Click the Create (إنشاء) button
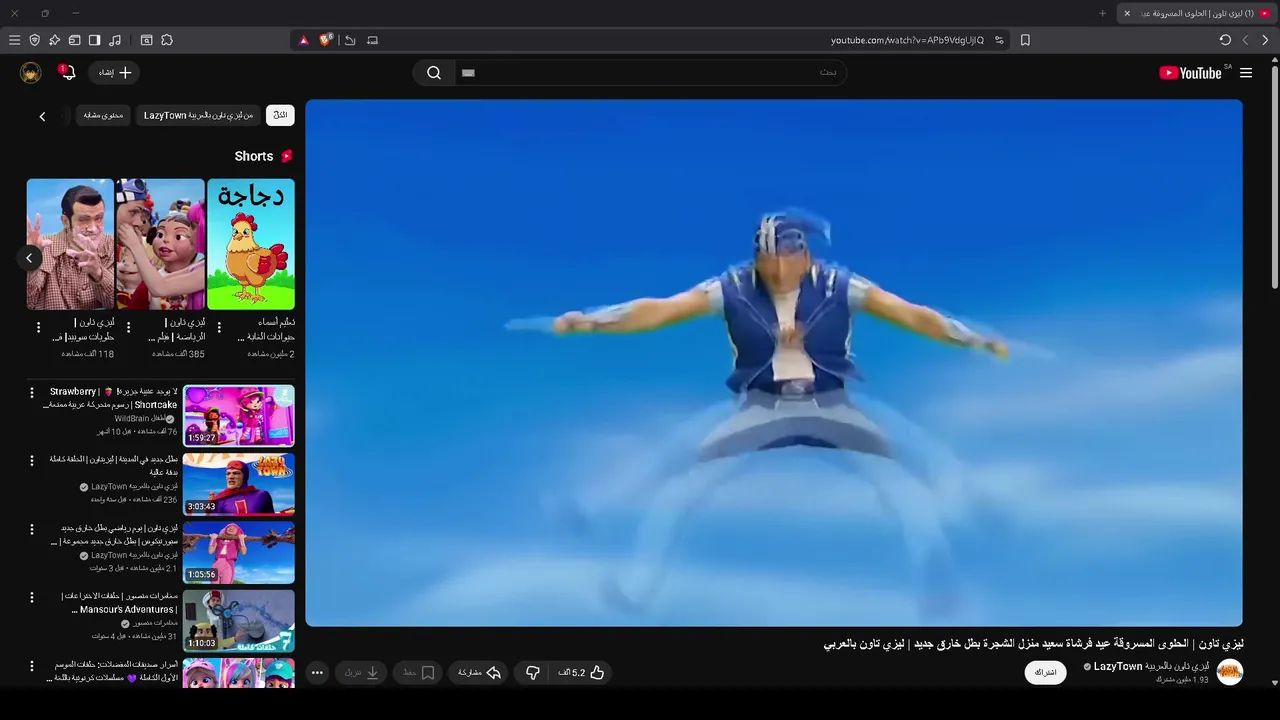The width and height of the screenshot is (1280, 720). (114, 72)
